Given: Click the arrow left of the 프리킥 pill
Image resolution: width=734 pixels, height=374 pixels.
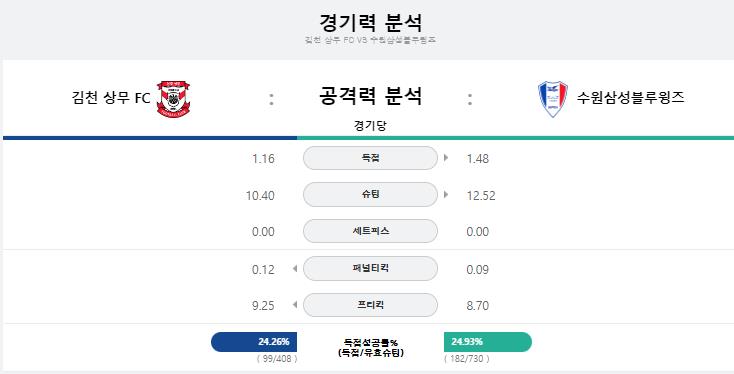Looking at the screenshot, I should [295, 305].
